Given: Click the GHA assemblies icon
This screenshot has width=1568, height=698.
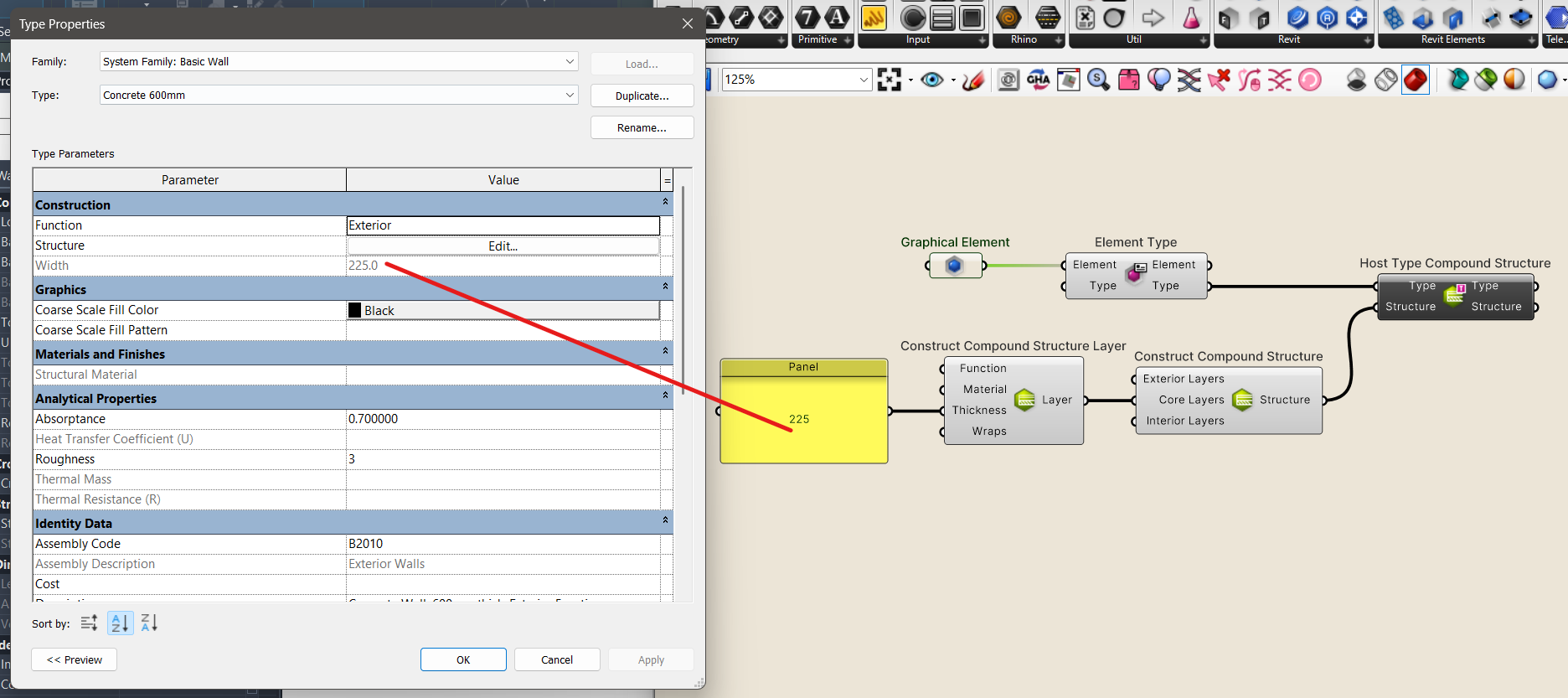Looking at the screenshot, I should click(x=1039, y=80).
